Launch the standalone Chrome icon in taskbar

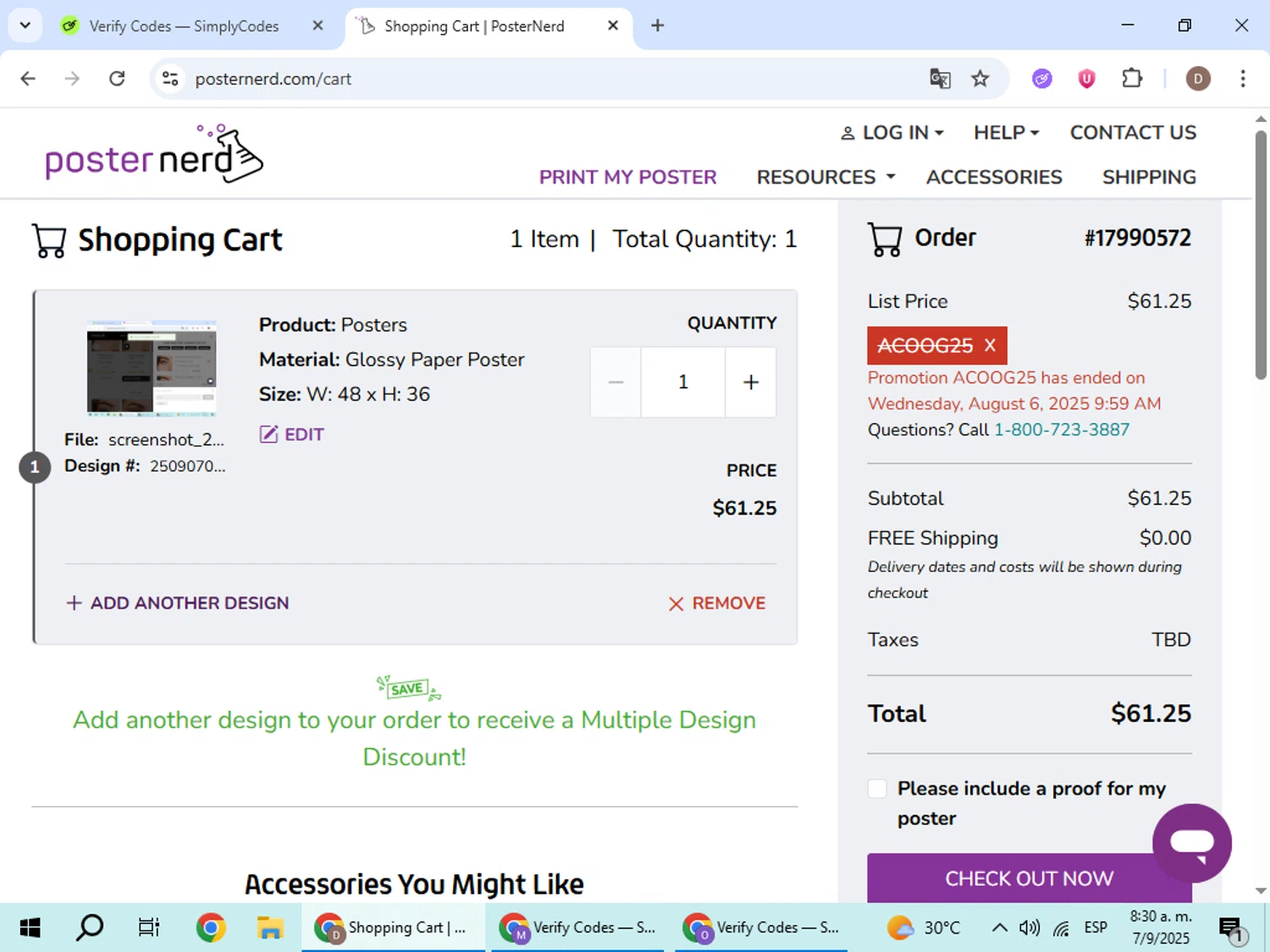(x=211, y=928)
